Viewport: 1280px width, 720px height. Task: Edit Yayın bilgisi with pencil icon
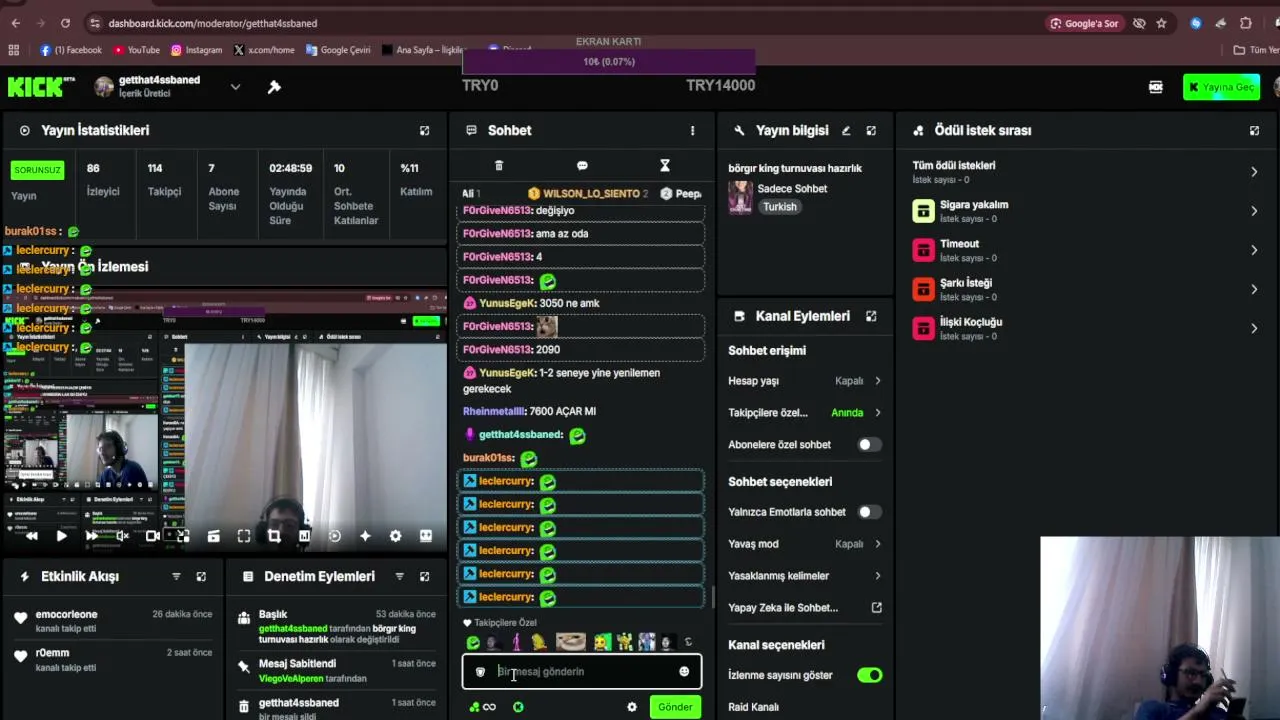tap(846, 130)
